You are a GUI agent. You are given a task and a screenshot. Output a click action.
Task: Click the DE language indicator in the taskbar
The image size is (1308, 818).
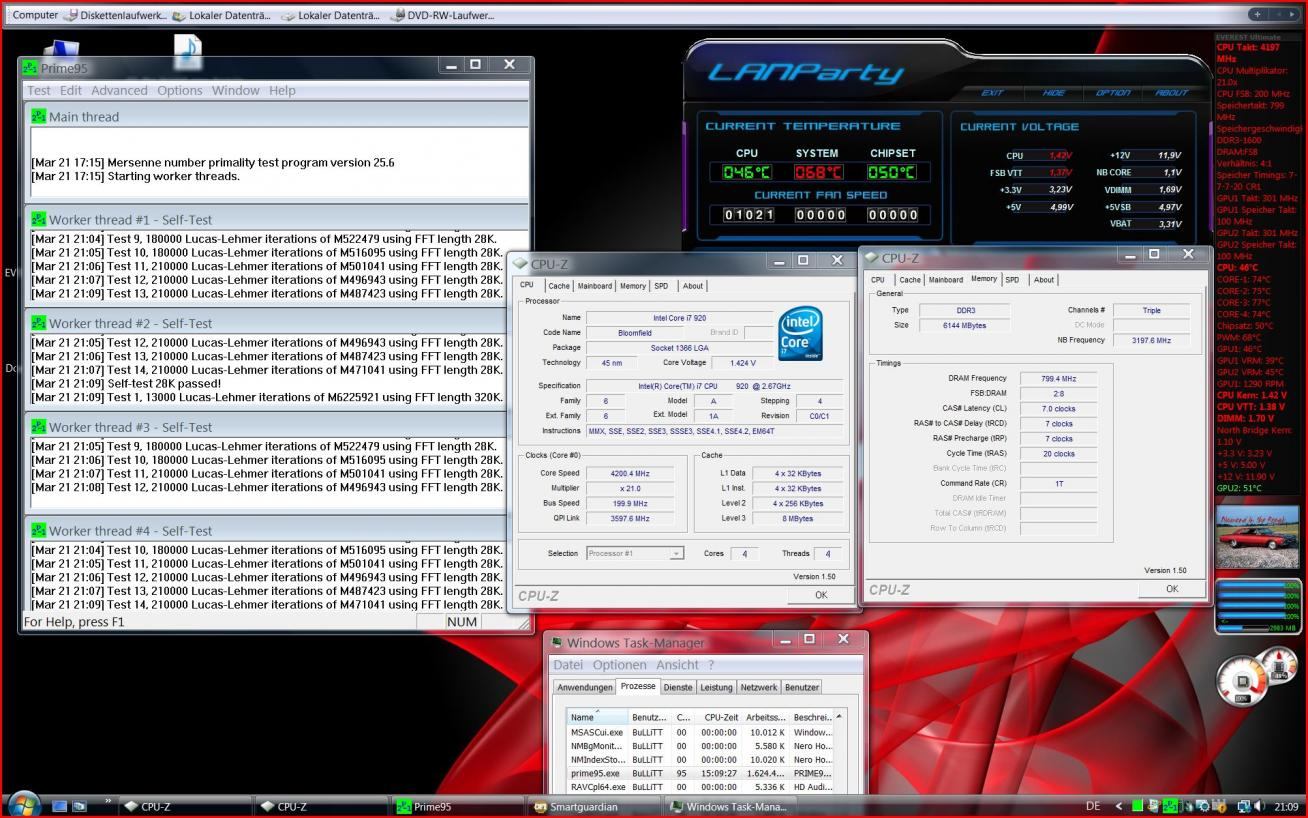click(1093, 806)
